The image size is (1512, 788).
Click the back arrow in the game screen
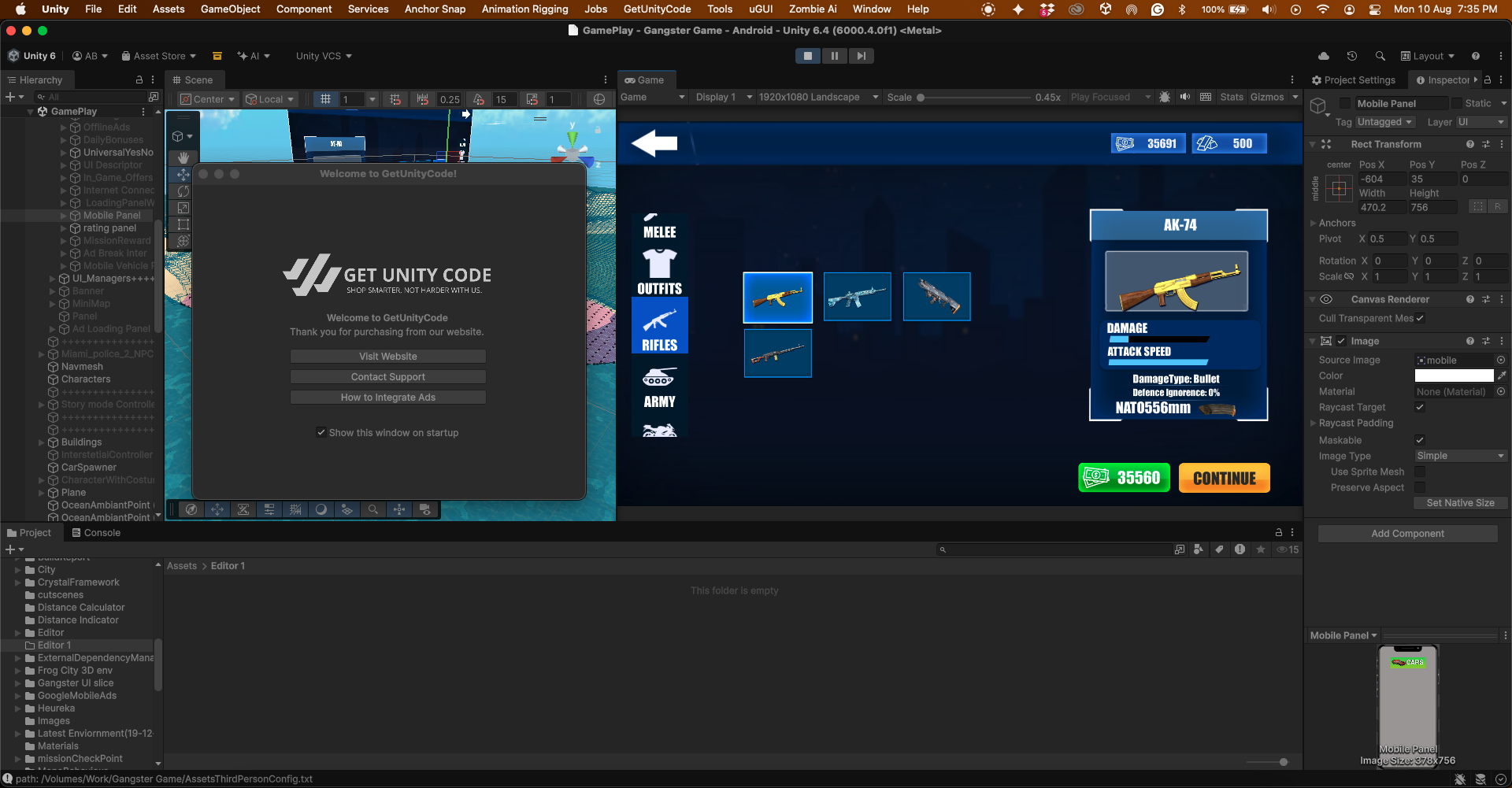pyautogui.click(x=654, y=143)
